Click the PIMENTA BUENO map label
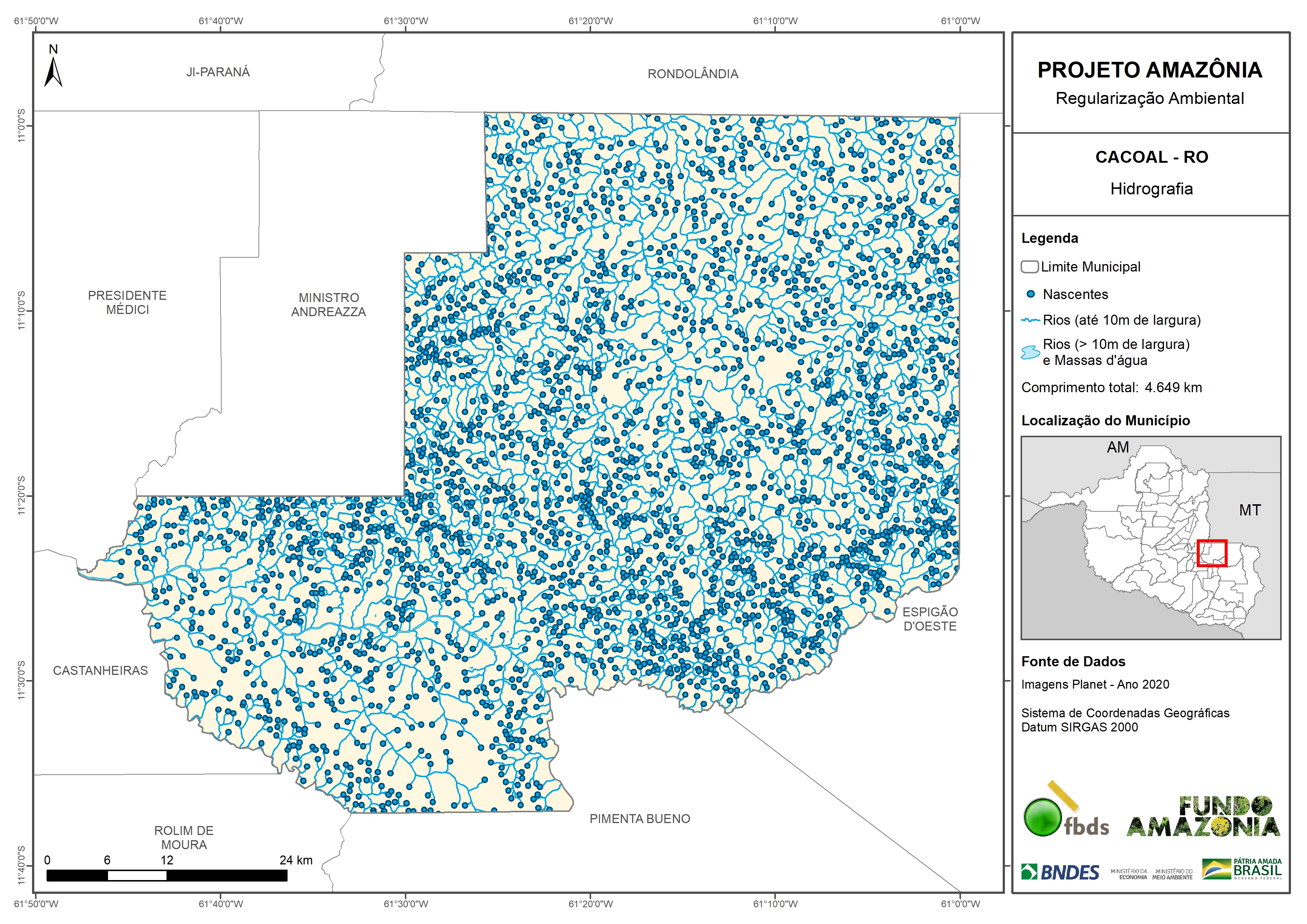Screen dimensions: 1307x924 tap(639, 819)
